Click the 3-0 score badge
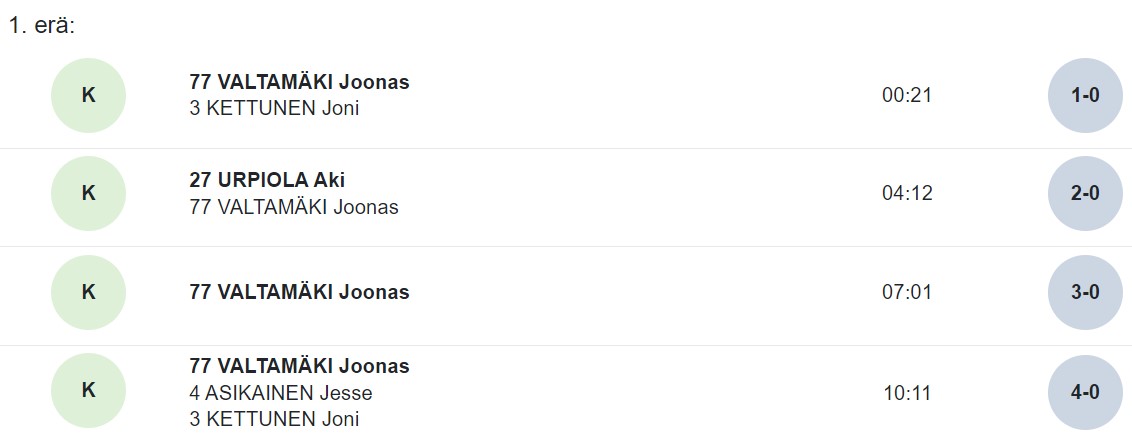This screenshot has height=439, width=1132. (x=1085, y=292)
